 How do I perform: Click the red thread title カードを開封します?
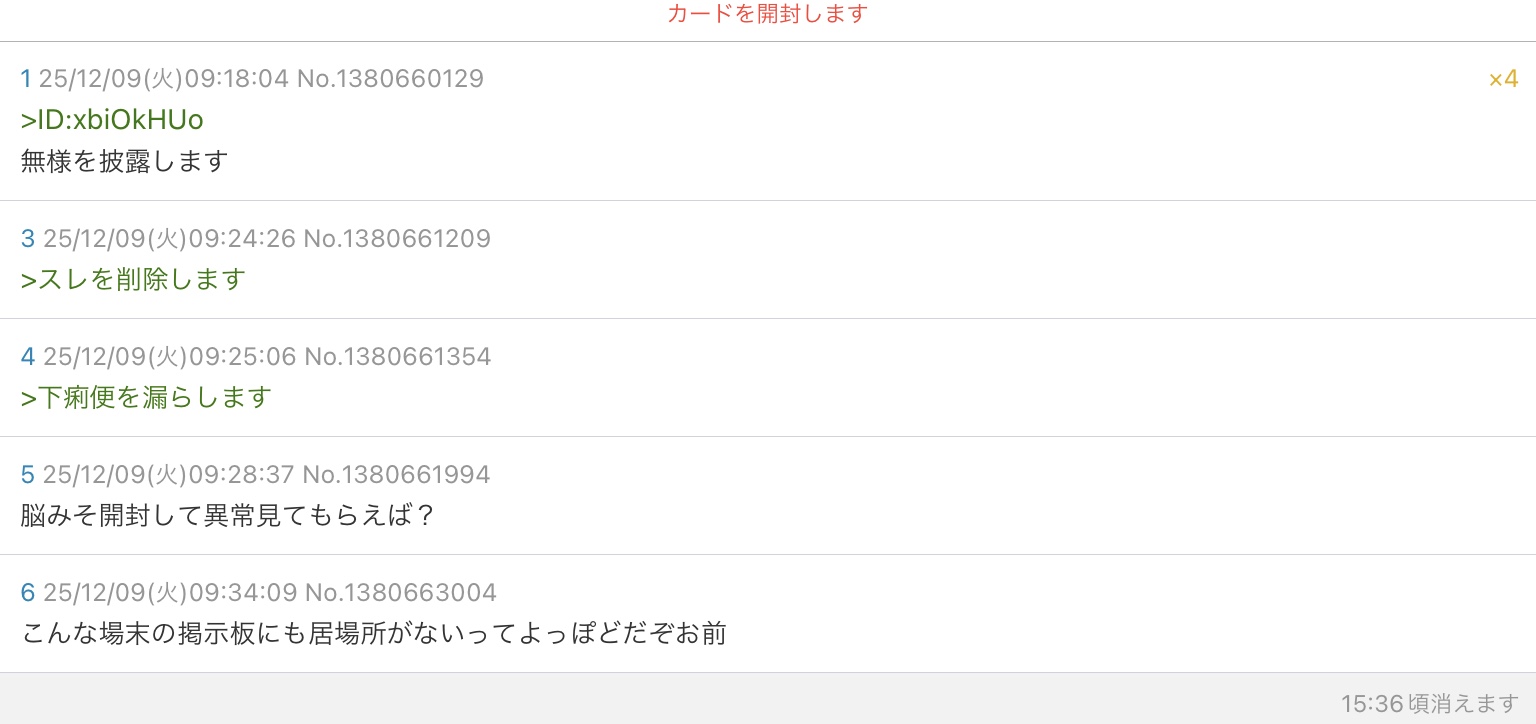[x=767, y=14]
